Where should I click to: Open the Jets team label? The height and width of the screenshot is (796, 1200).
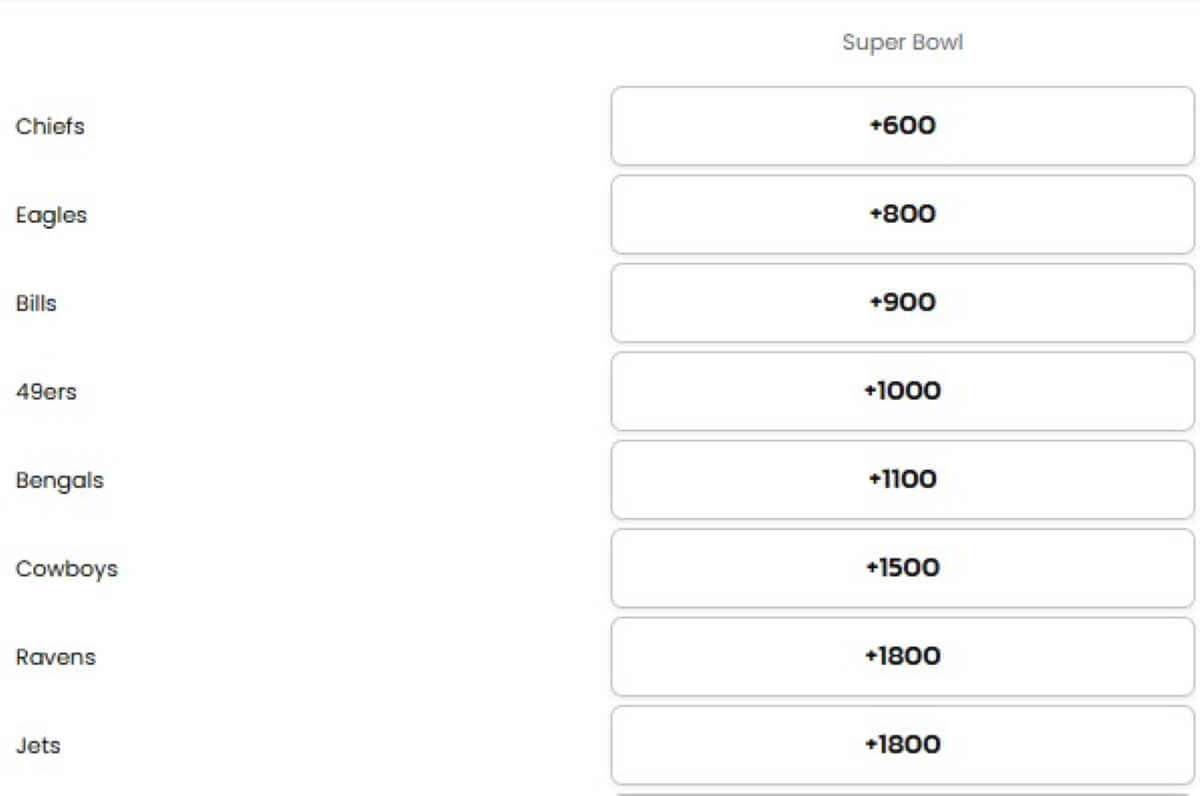pyautogui.click(x=38, y=746)
